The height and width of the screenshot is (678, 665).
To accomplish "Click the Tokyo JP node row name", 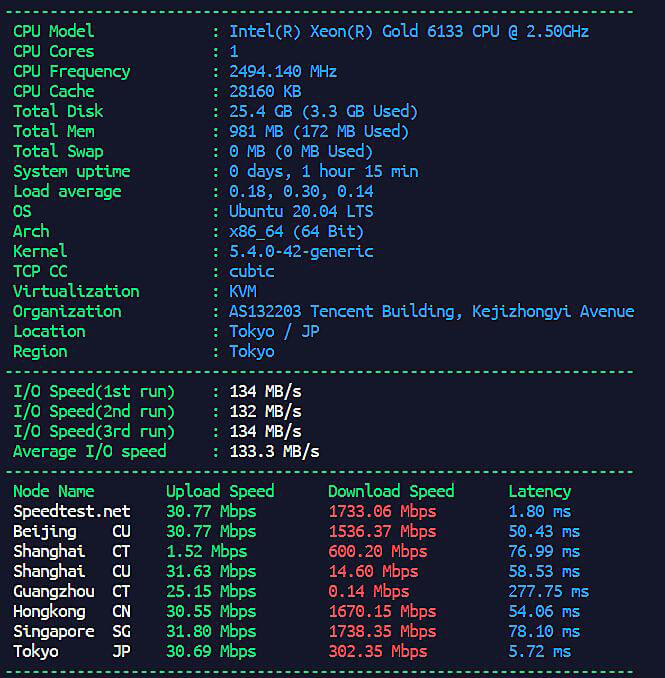I will [x=72, y=652].
